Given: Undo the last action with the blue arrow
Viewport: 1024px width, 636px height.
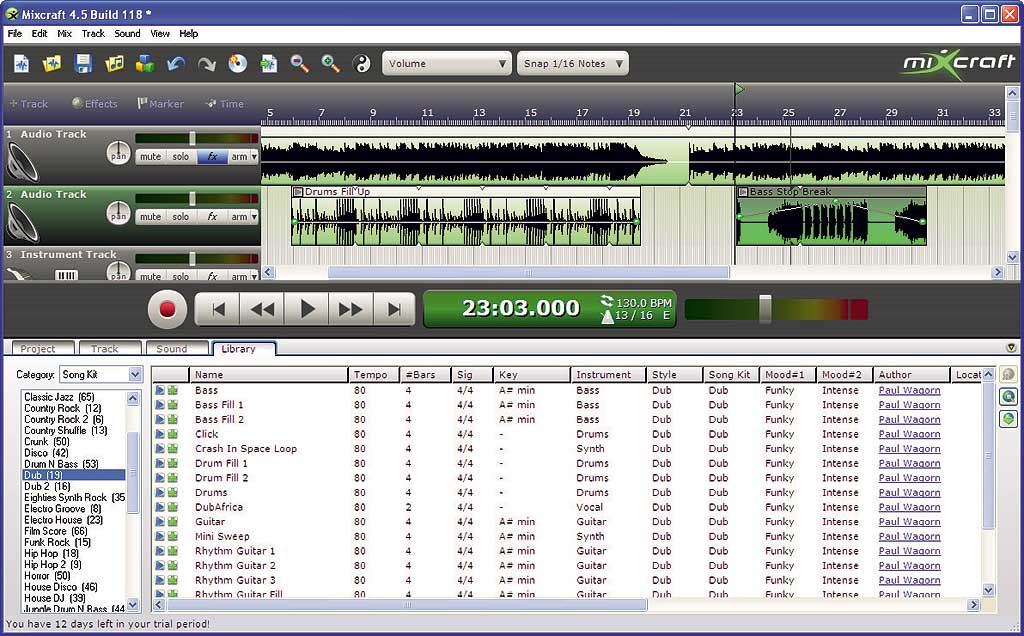Looking at the screenshot, I should click(x=176, y=64).
